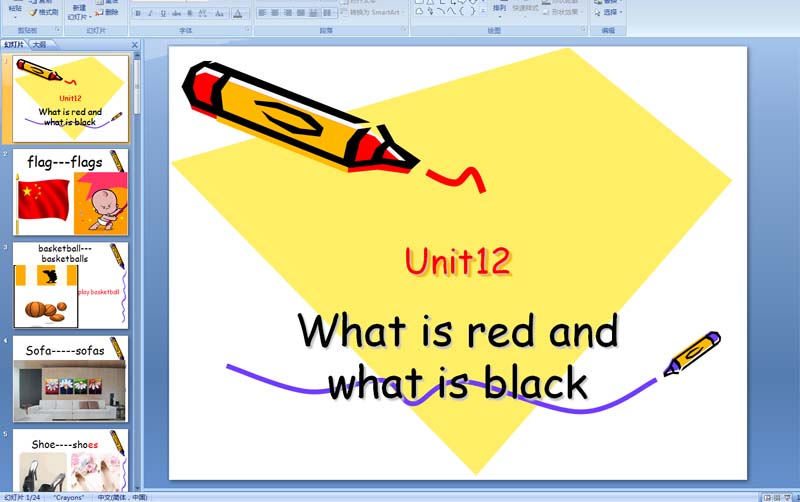
Task: Align text left
Action: coord(262,13)
